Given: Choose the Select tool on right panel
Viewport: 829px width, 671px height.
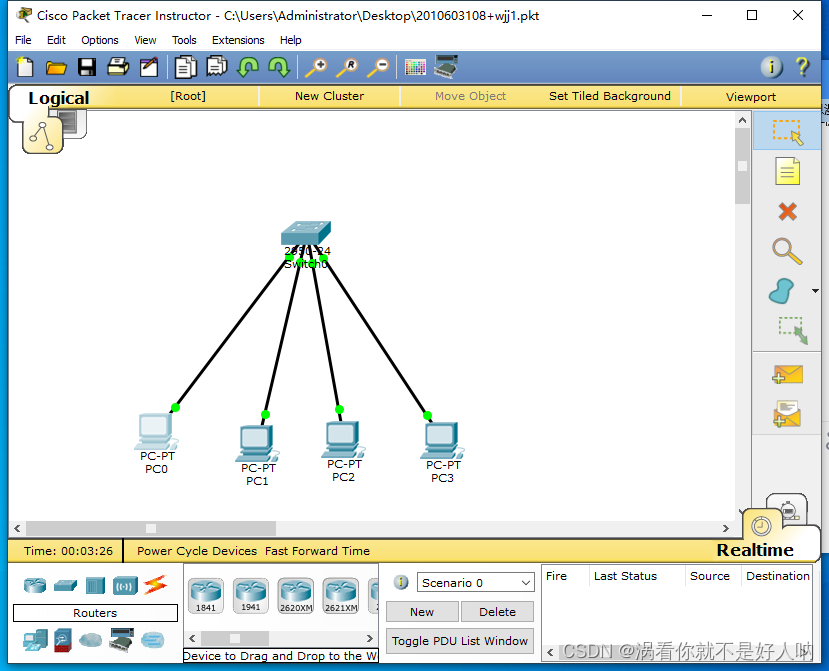Looking at the screenshot, I should 787,132.
